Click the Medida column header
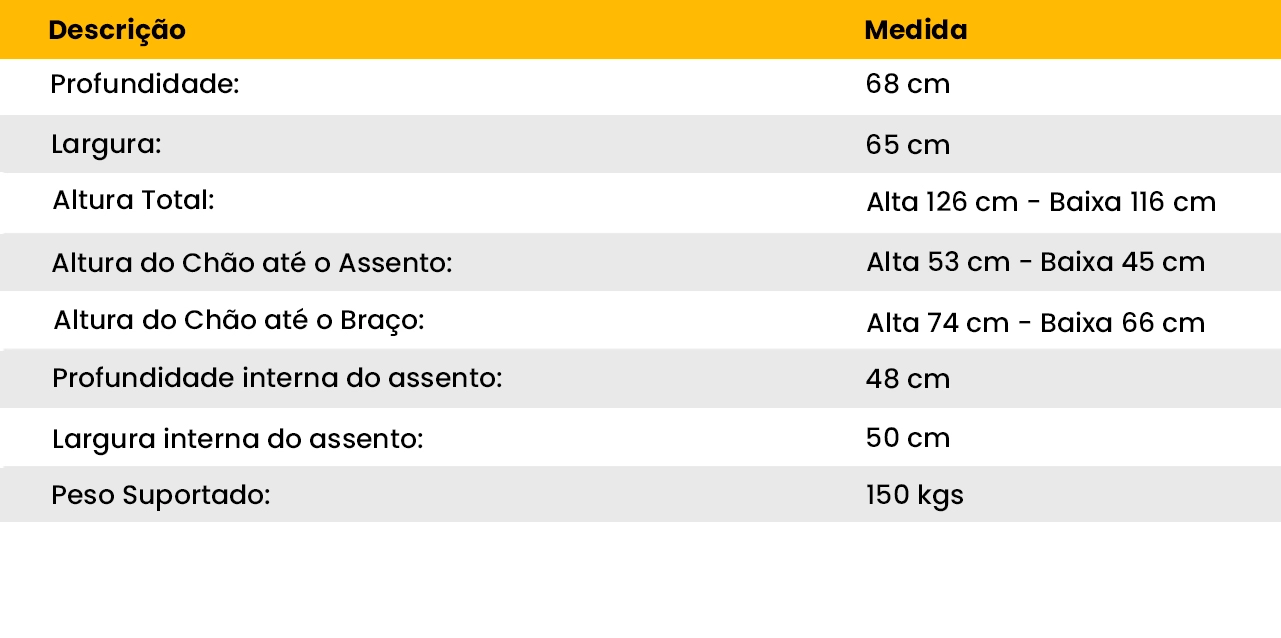The height and width of the screenshot is (638, 1281). [x=915, y=30]
